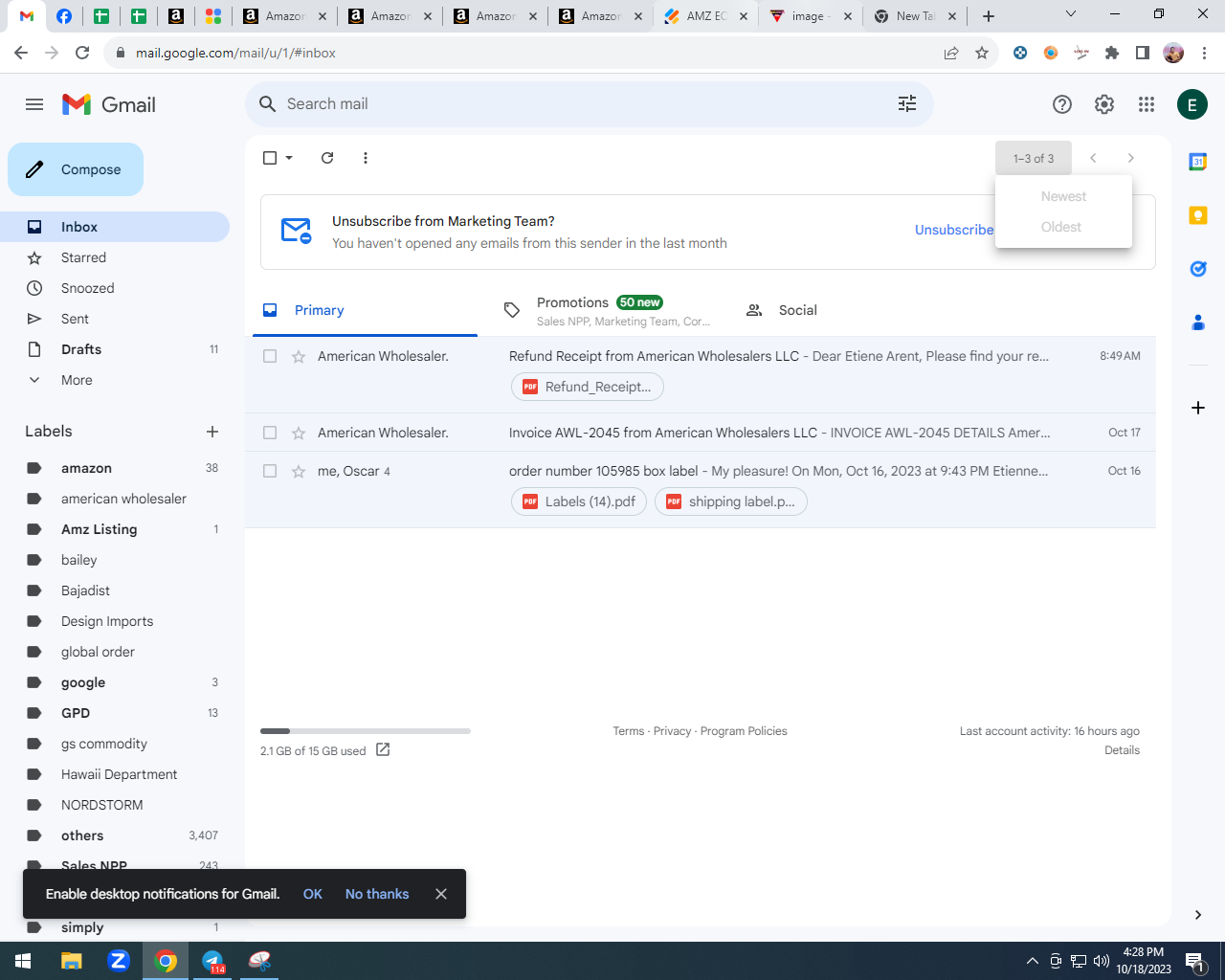This screenshot has width=1225, height=980.
Task: Star the Invoice AWL-2045 email
Action: point(299,433)
